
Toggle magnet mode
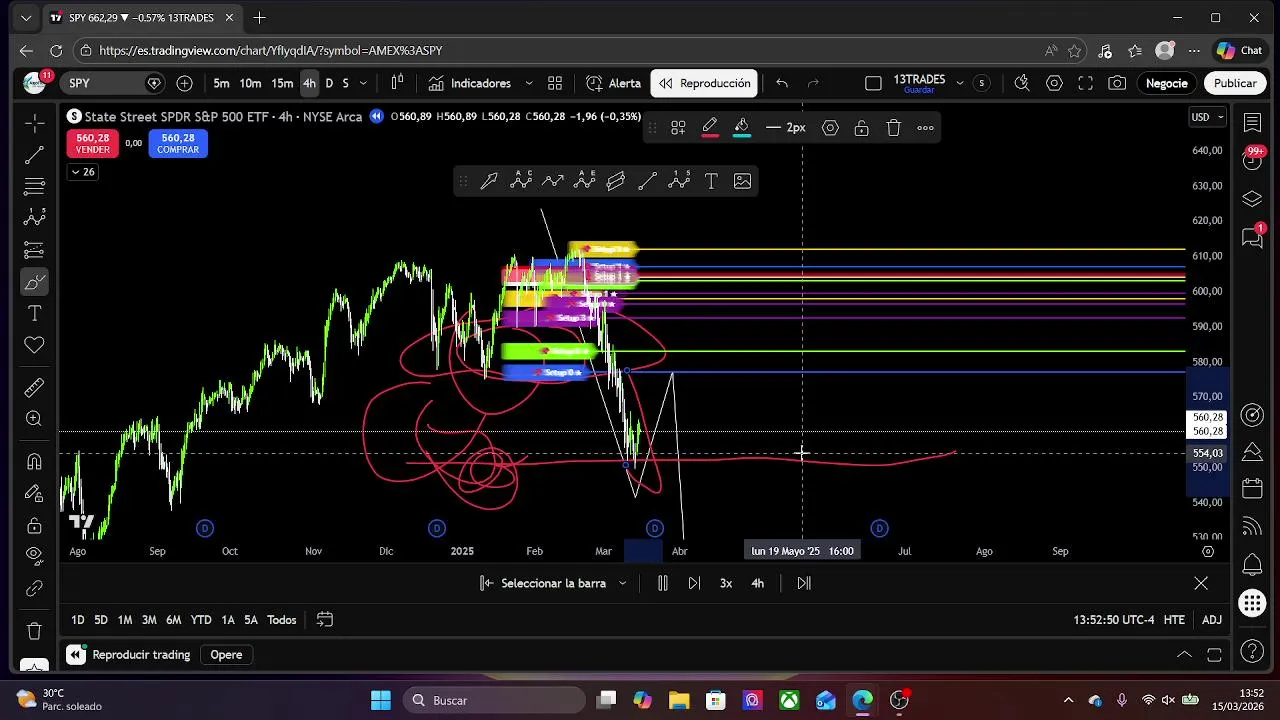[x=34, y=461]
